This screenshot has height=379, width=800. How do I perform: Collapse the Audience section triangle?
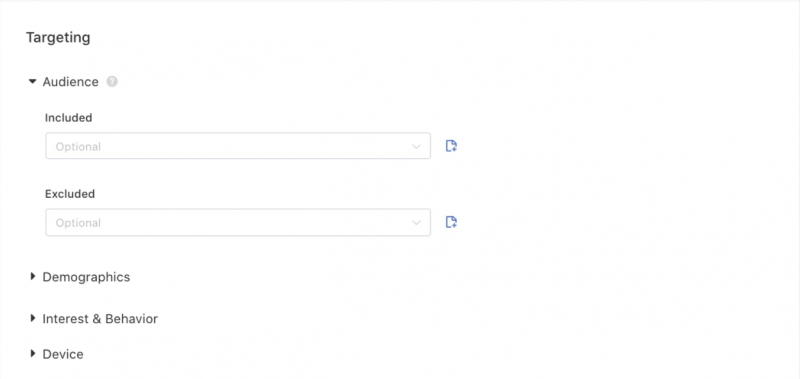[33, 82]
